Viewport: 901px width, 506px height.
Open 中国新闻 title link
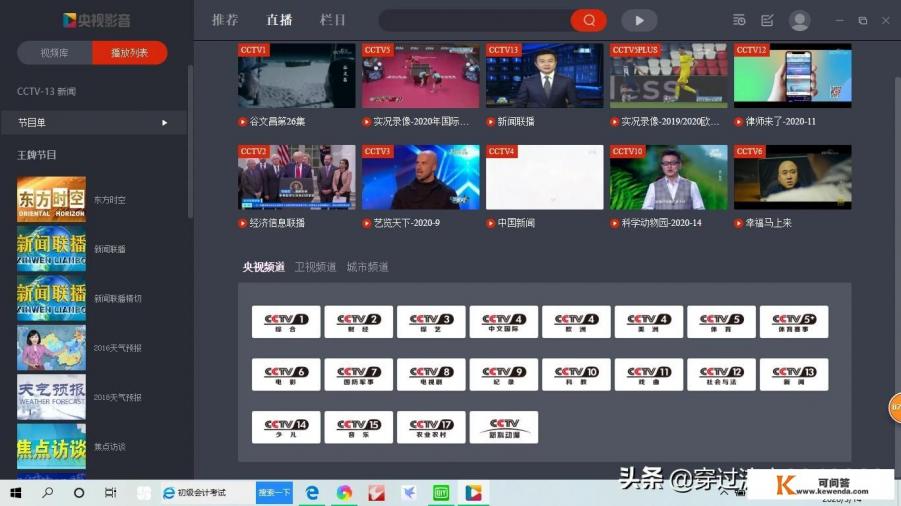point(516,223)
